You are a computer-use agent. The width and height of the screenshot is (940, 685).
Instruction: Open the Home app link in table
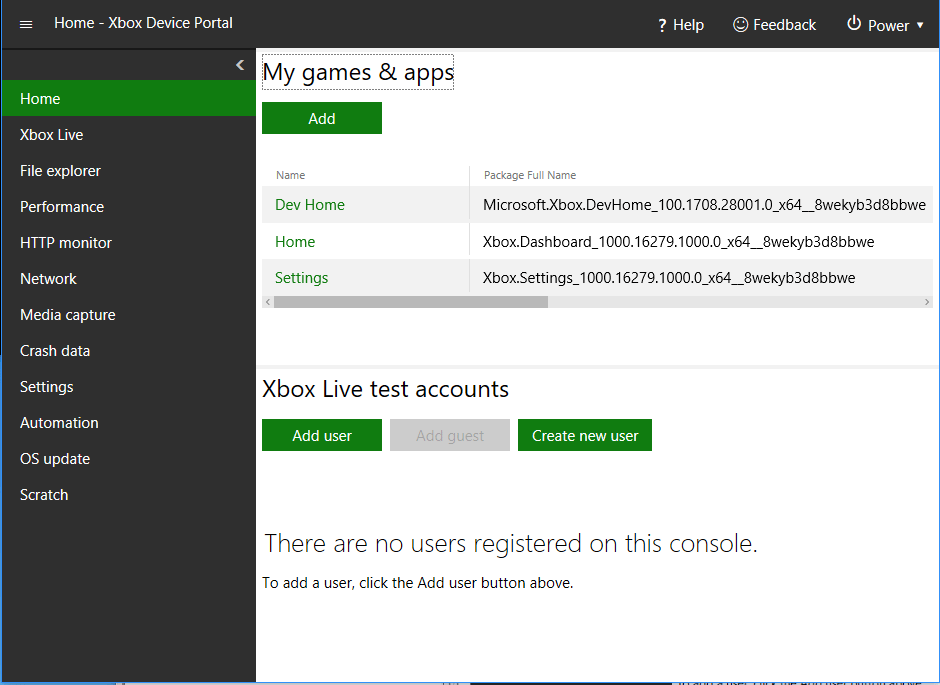click(x=295, y=242)
